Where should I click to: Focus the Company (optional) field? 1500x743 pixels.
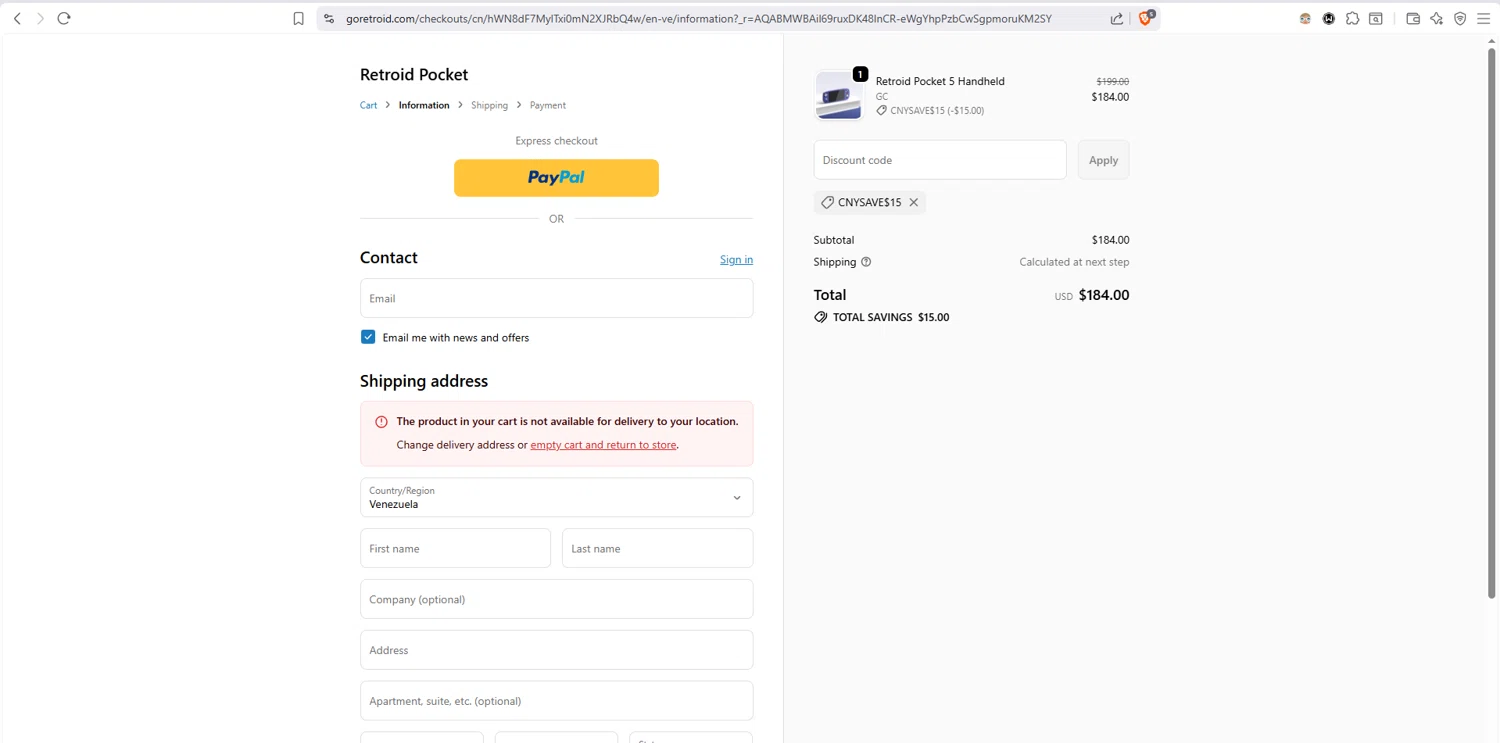tap(556, 599)
